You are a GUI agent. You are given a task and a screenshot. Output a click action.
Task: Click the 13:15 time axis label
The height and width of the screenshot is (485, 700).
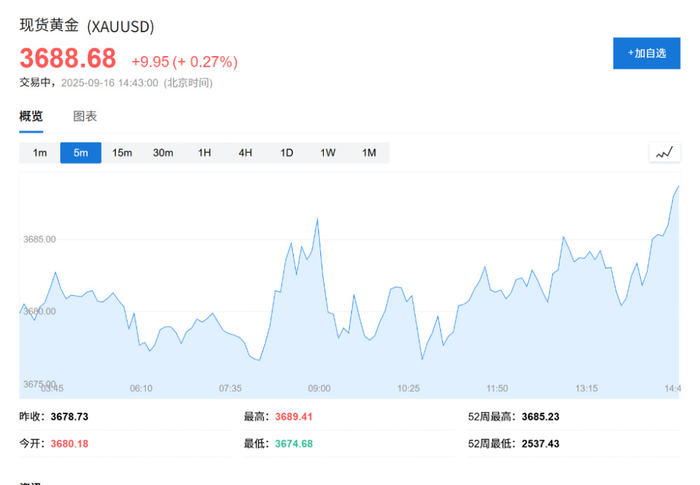[586, 388]
